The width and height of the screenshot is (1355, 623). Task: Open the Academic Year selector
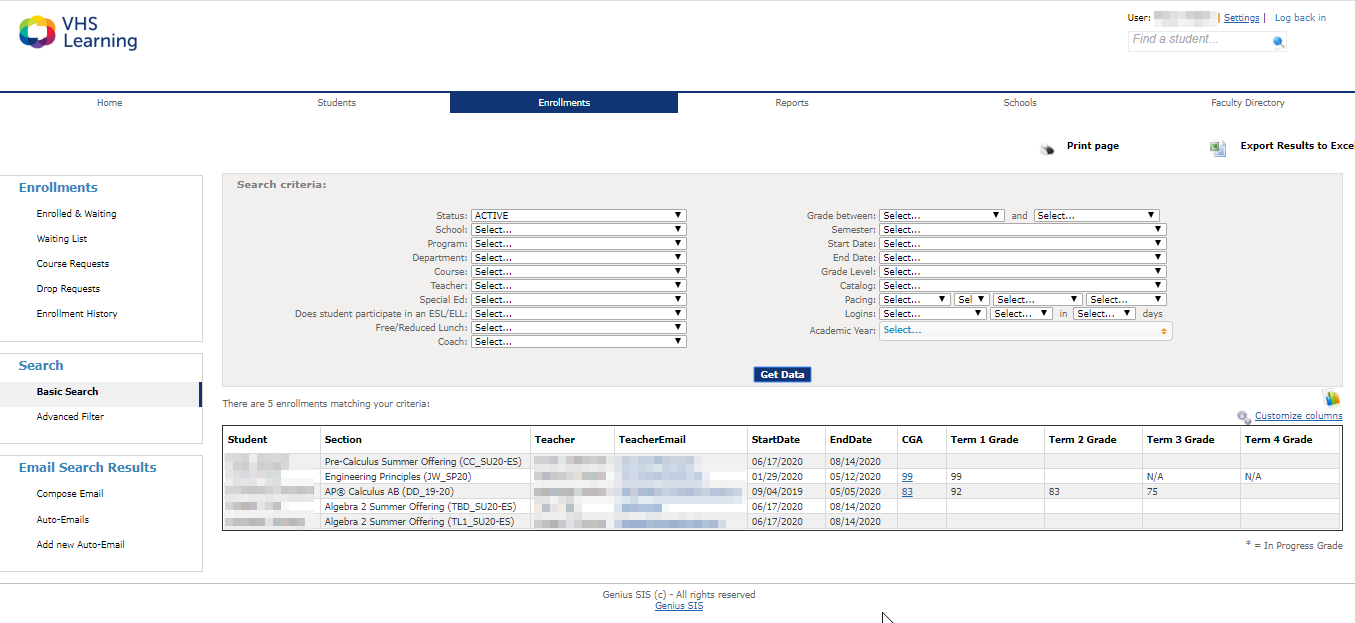pyautogui.click(x=1025, y=331)
